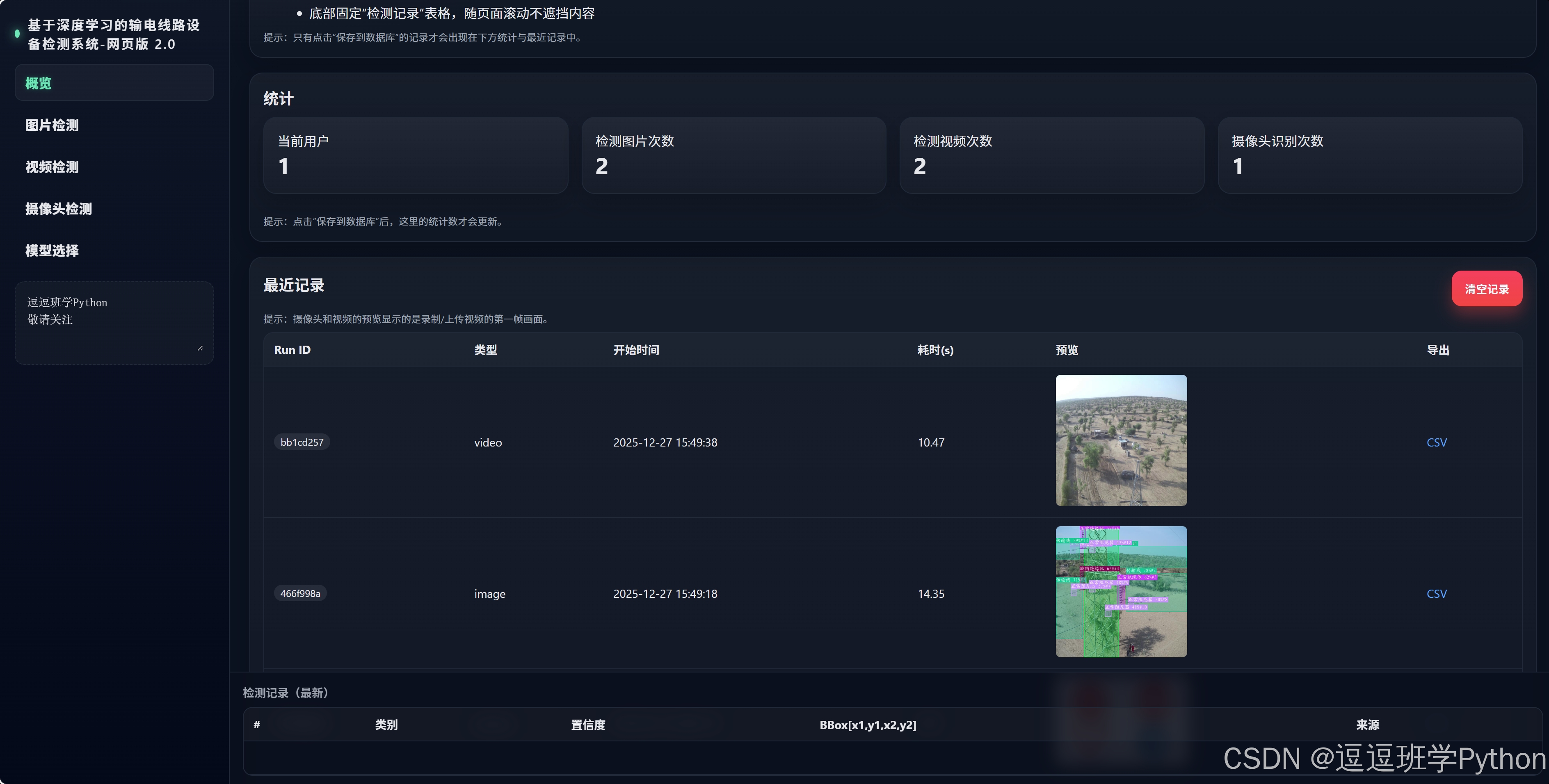The image size is (1549, 784).
Task: Open the annotated image run preview thumbnail
Action: (1121, 592)
